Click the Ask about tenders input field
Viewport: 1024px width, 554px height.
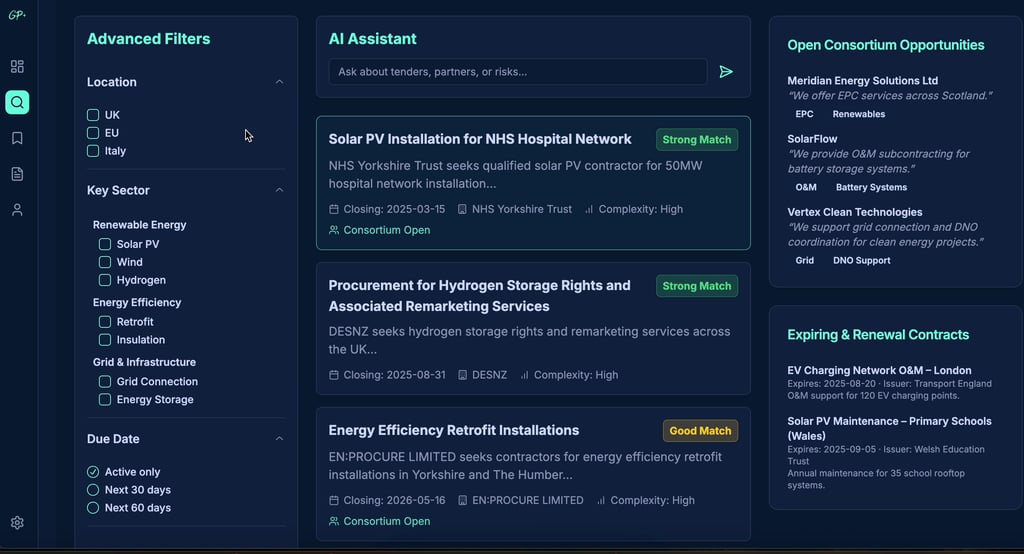coord(517,72)
